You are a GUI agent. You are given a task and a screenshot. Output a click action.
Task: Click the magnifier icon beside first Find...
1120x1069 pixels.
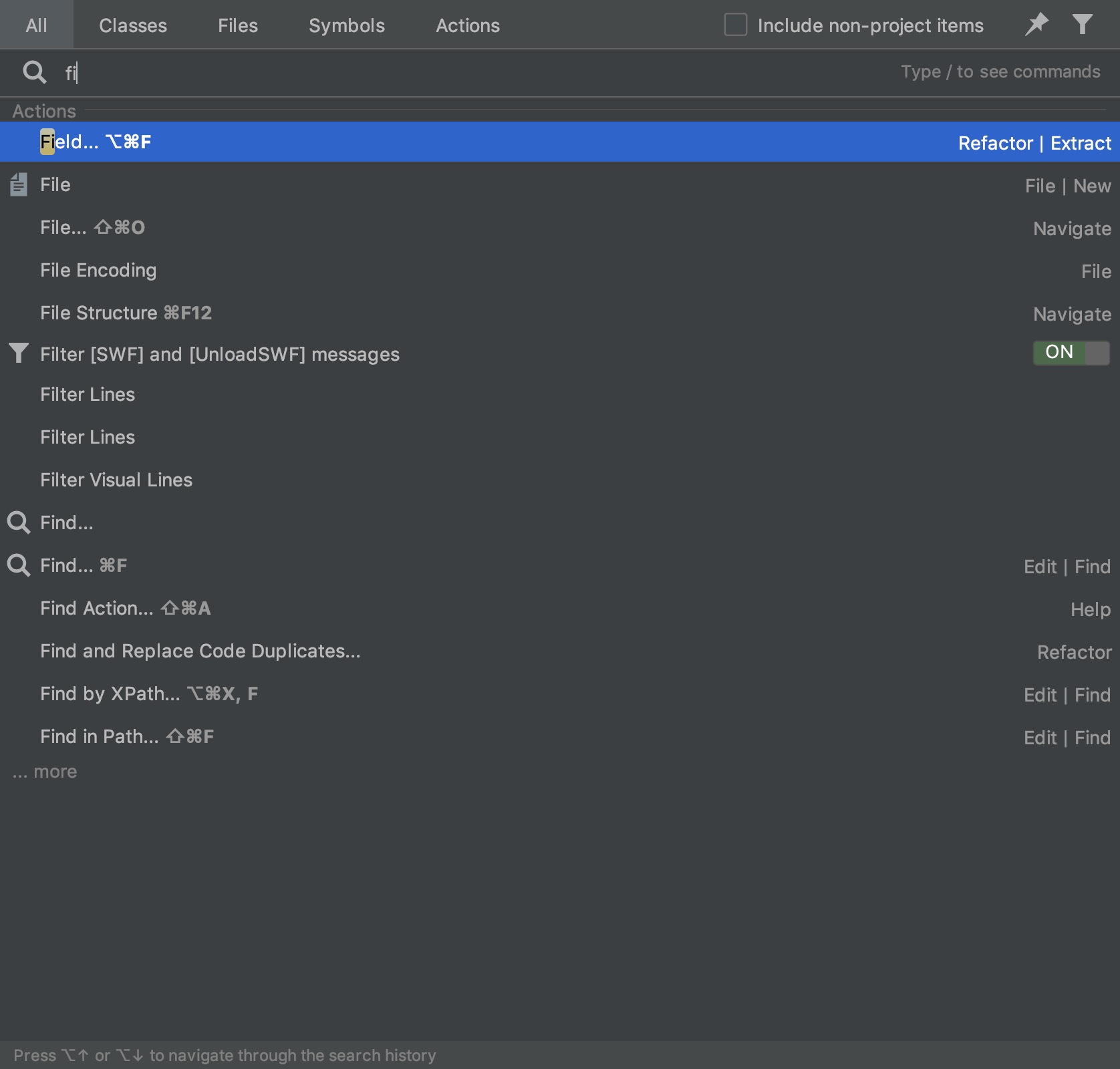click(19, 522)
